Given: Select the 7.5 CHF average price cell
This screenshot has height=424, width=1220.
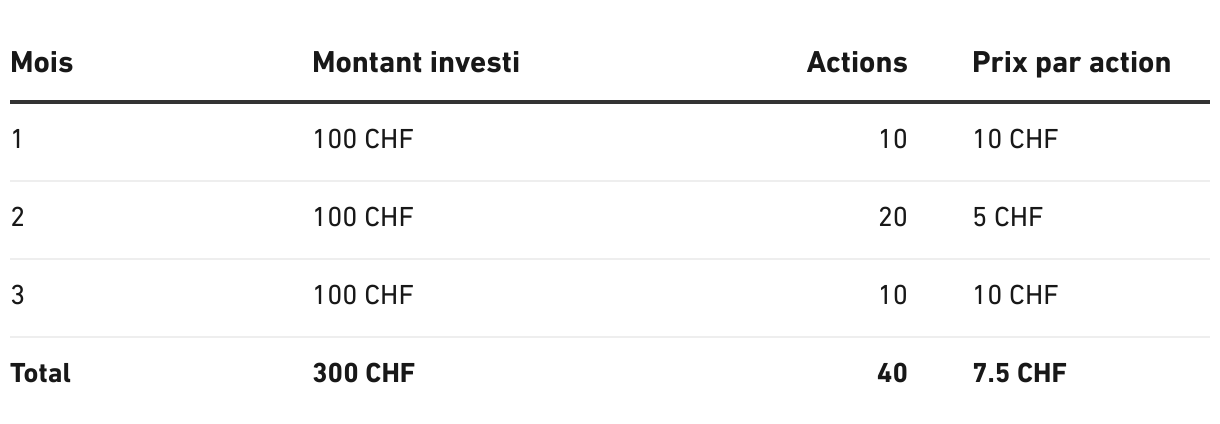Looking at the screenshot, I should pos(1019,373).
